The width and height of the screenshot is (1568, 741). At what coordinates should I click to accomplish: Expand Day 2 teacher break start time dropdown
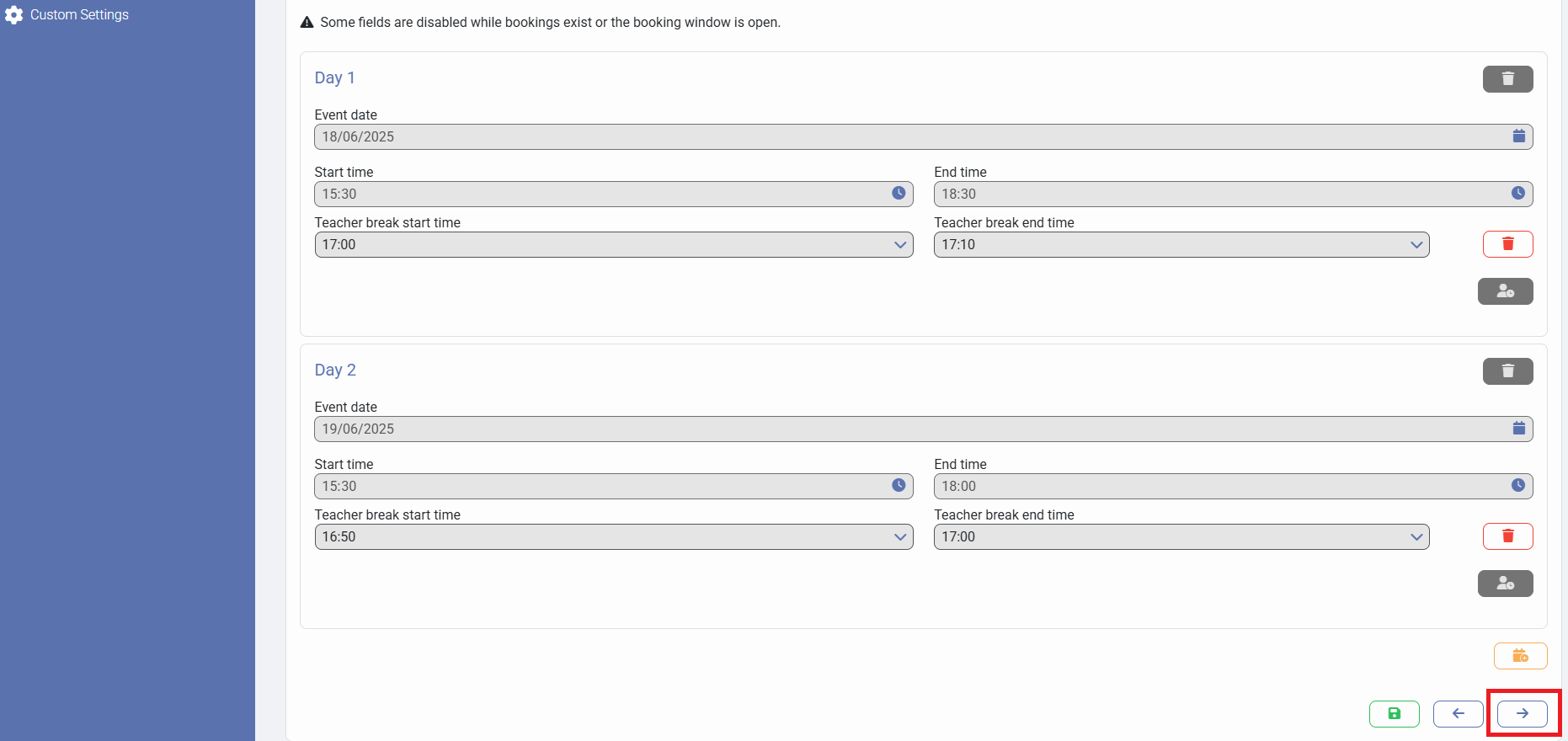point(613,537)
